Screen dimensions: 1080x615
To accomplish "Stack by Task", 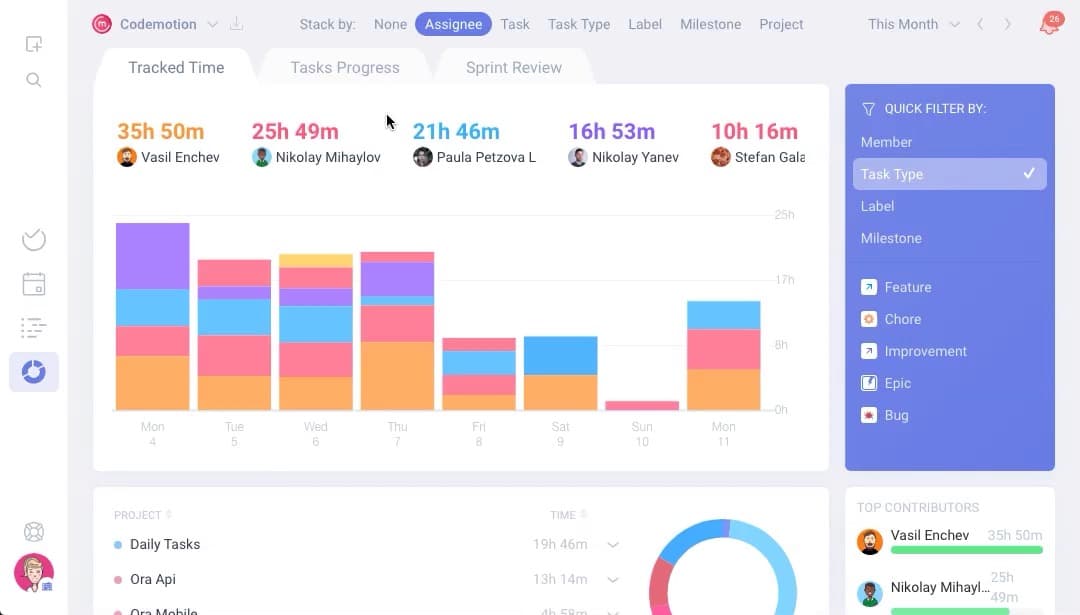I will (515, 24).
